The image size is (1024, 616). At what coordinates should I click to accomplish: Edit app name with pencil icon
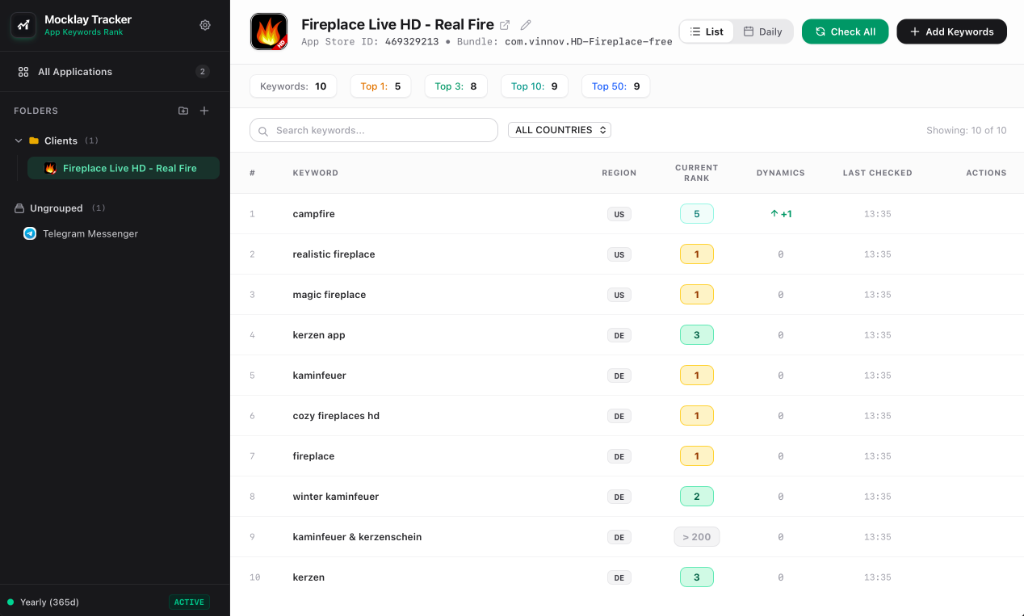coord(526,25)
